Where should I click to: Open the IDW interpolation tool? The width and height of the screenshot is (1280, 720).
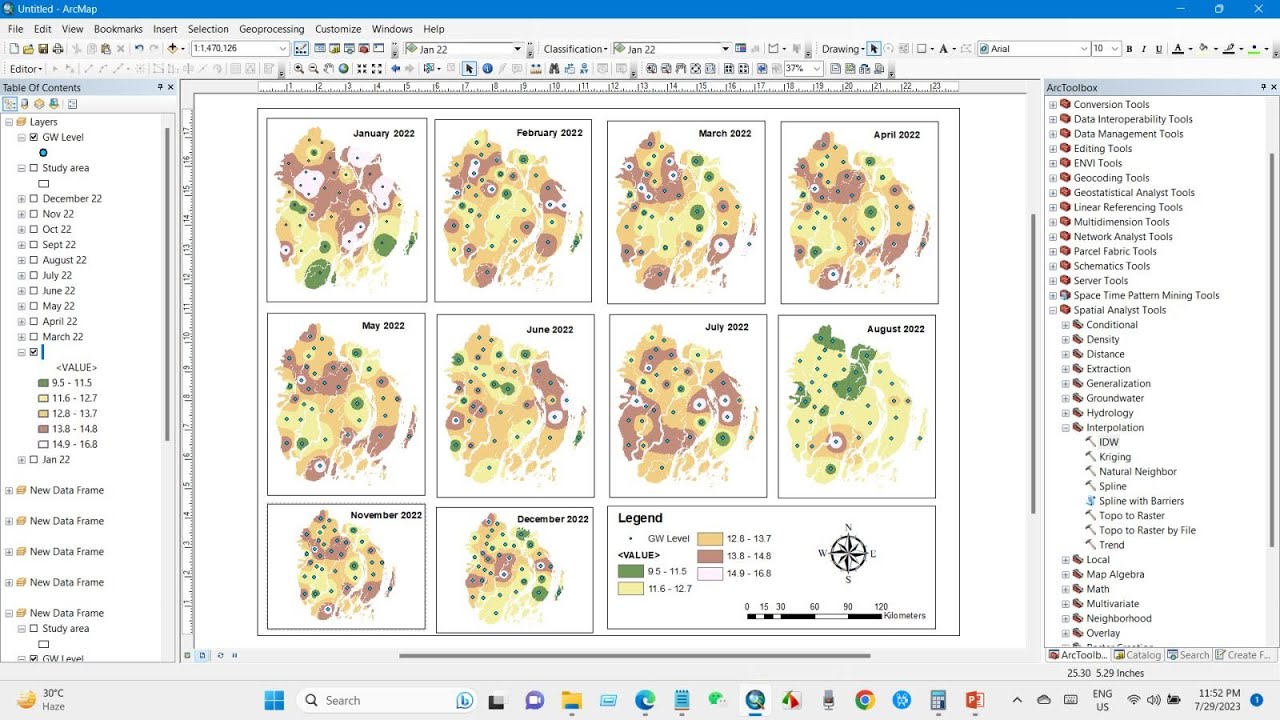pos(1109,442)
